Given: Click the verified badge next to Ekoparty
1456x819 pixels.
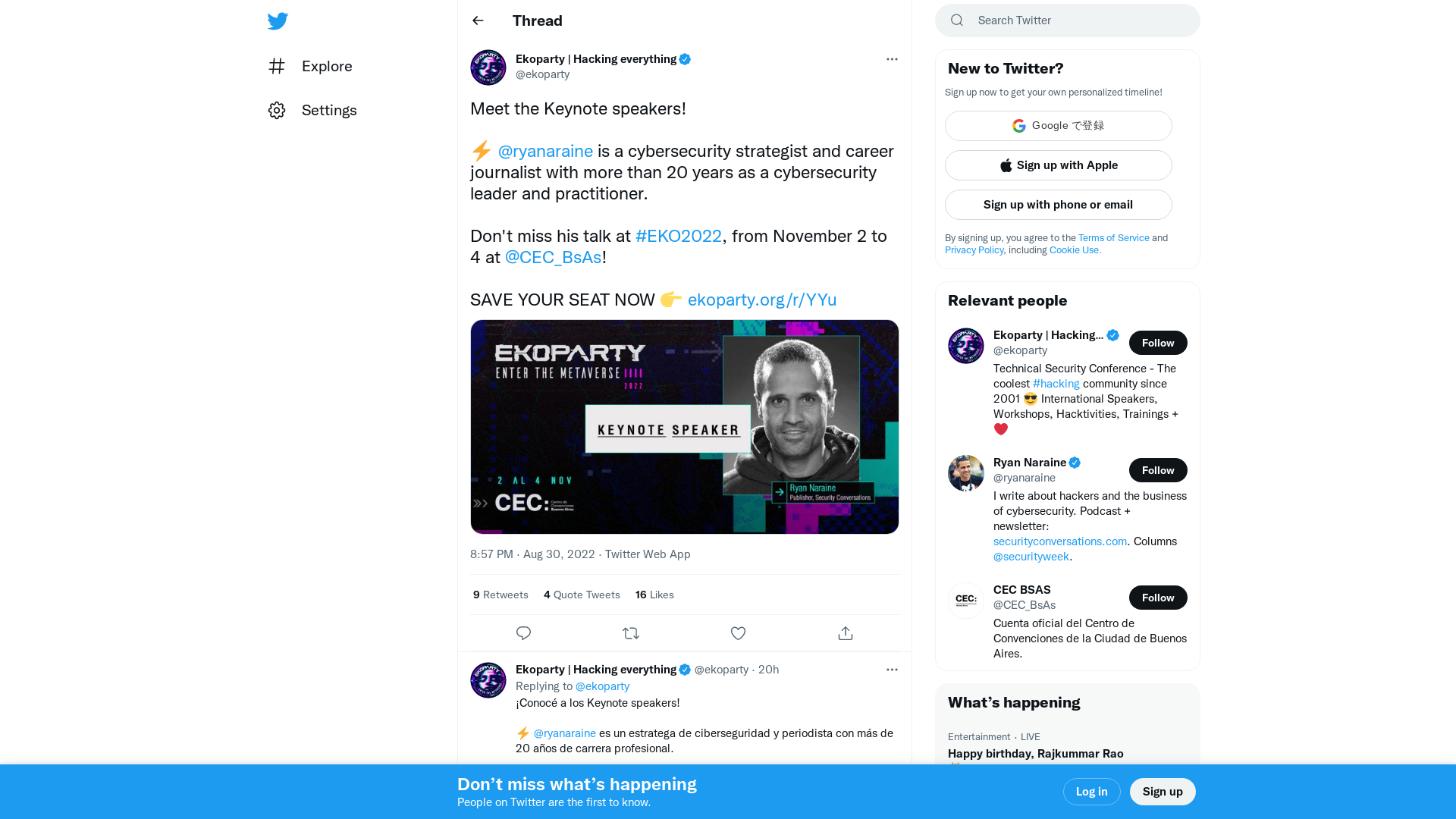Looking at the screenshot, I should point(686,59).
